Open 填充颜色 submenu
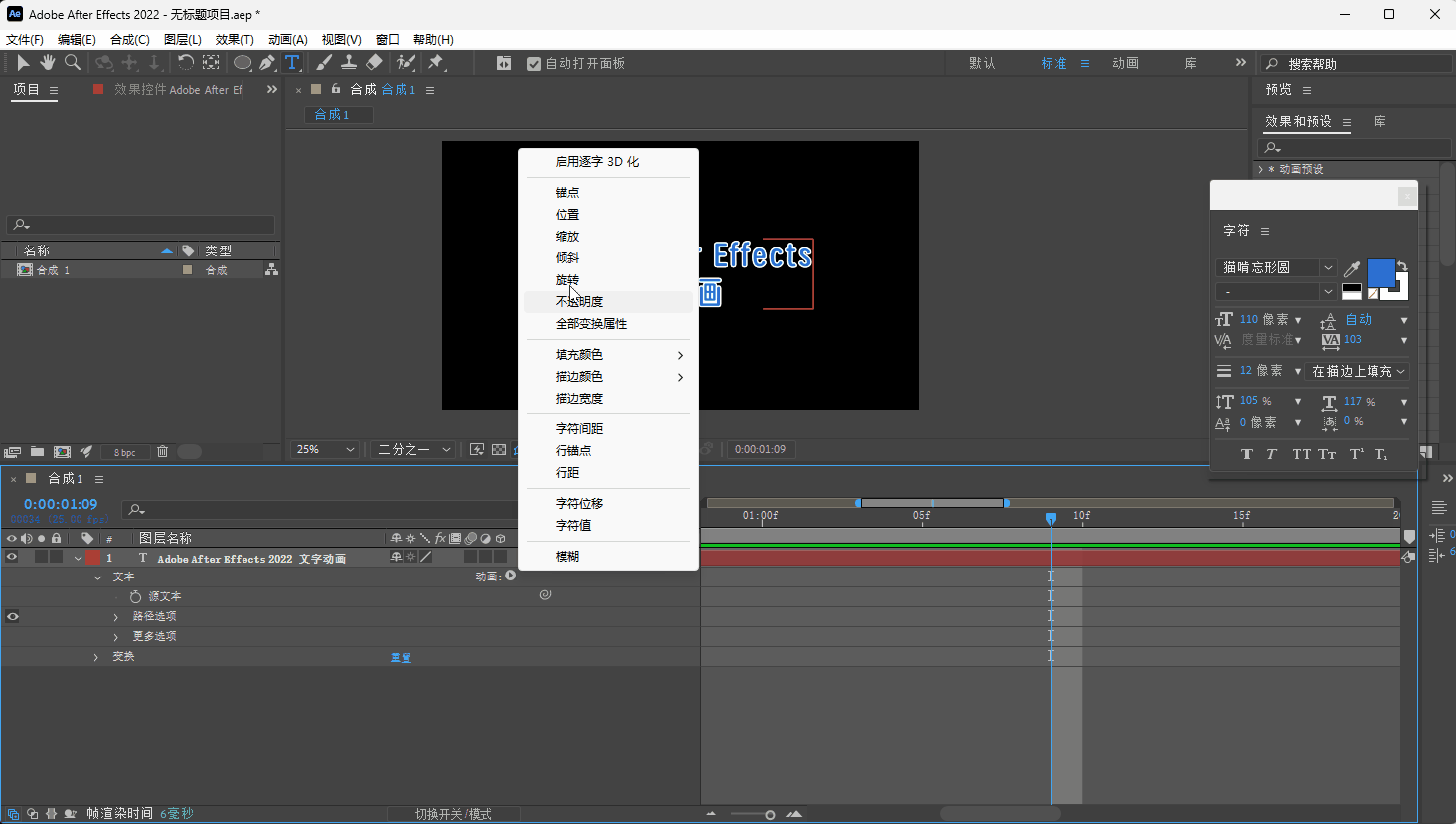This screenshot has height=824, width=1456. 608,355
